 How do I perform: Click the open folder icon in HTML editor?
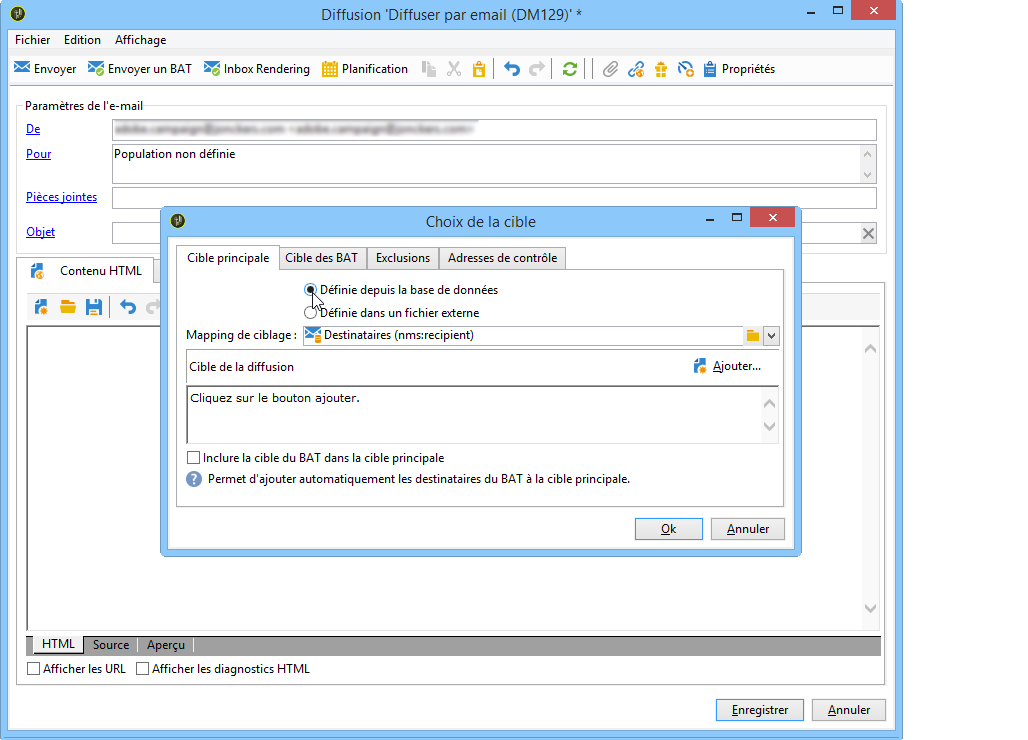coord(68,307)
